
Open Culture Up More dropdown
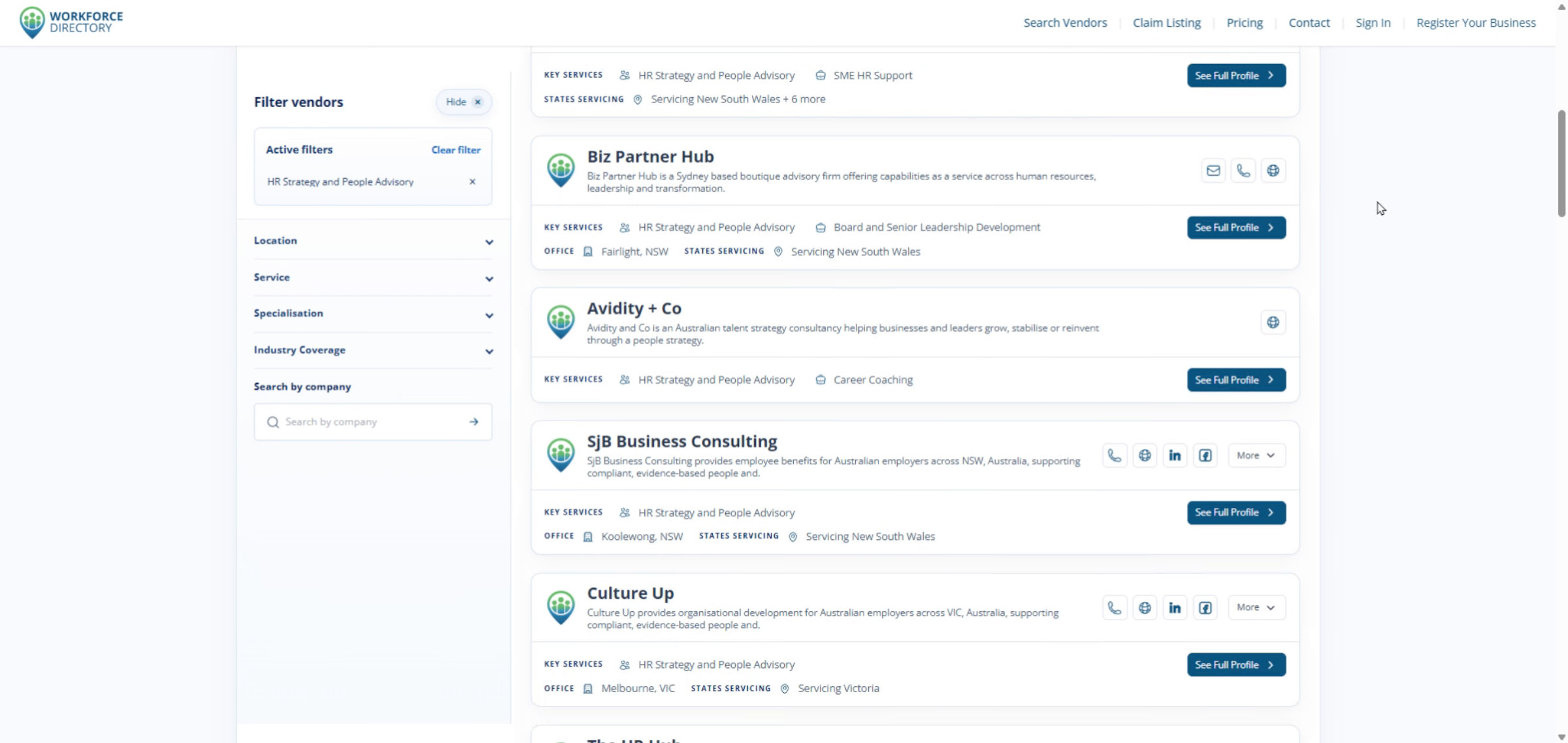(1256, 608)
